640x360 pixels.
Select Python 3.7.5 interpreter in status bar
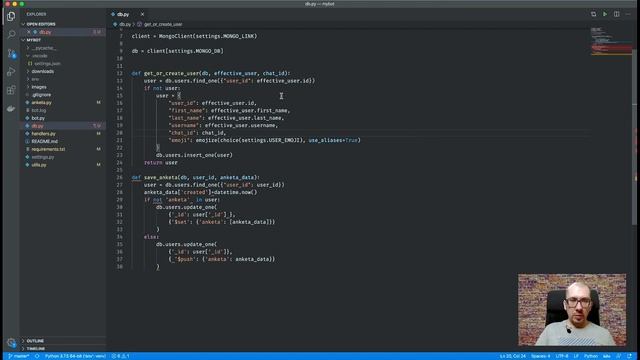click(x=75, y=356)
